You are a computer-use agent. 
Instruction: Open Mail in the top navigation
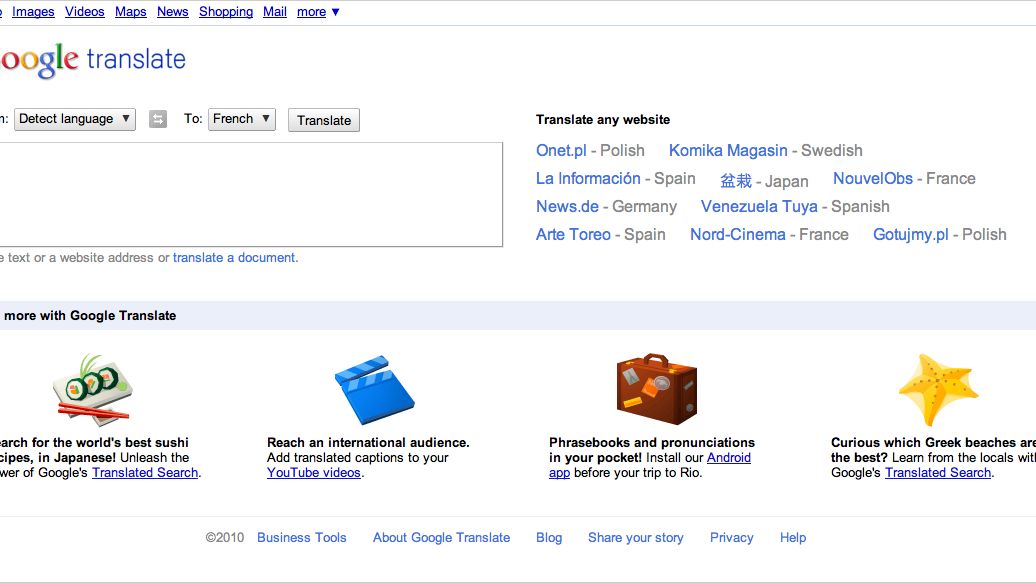pos(275,12)
